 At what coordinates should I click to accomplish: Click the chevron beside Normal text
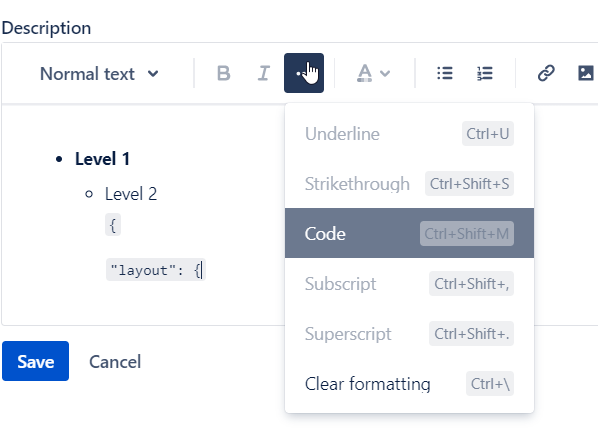pyautogui.click(x=153, y=73)
